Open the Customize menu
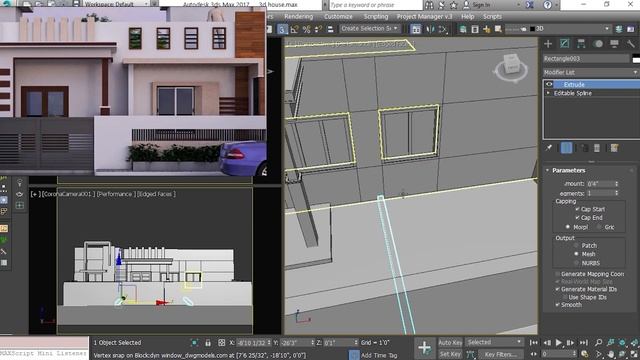Screen dimensions: 640x360 click(x=338, y=17)
